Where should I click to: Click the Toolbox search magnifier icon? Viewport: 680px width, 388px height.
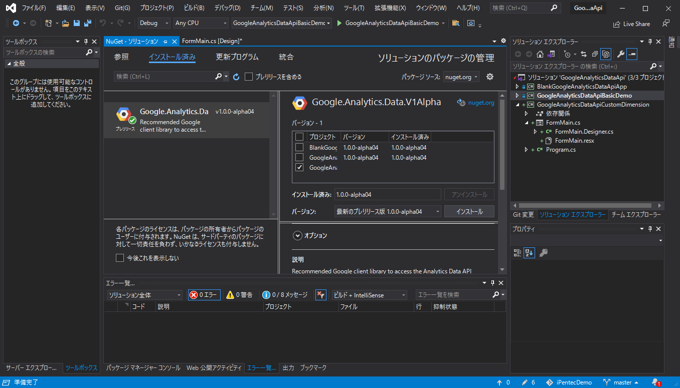click(x=89, y=52)
